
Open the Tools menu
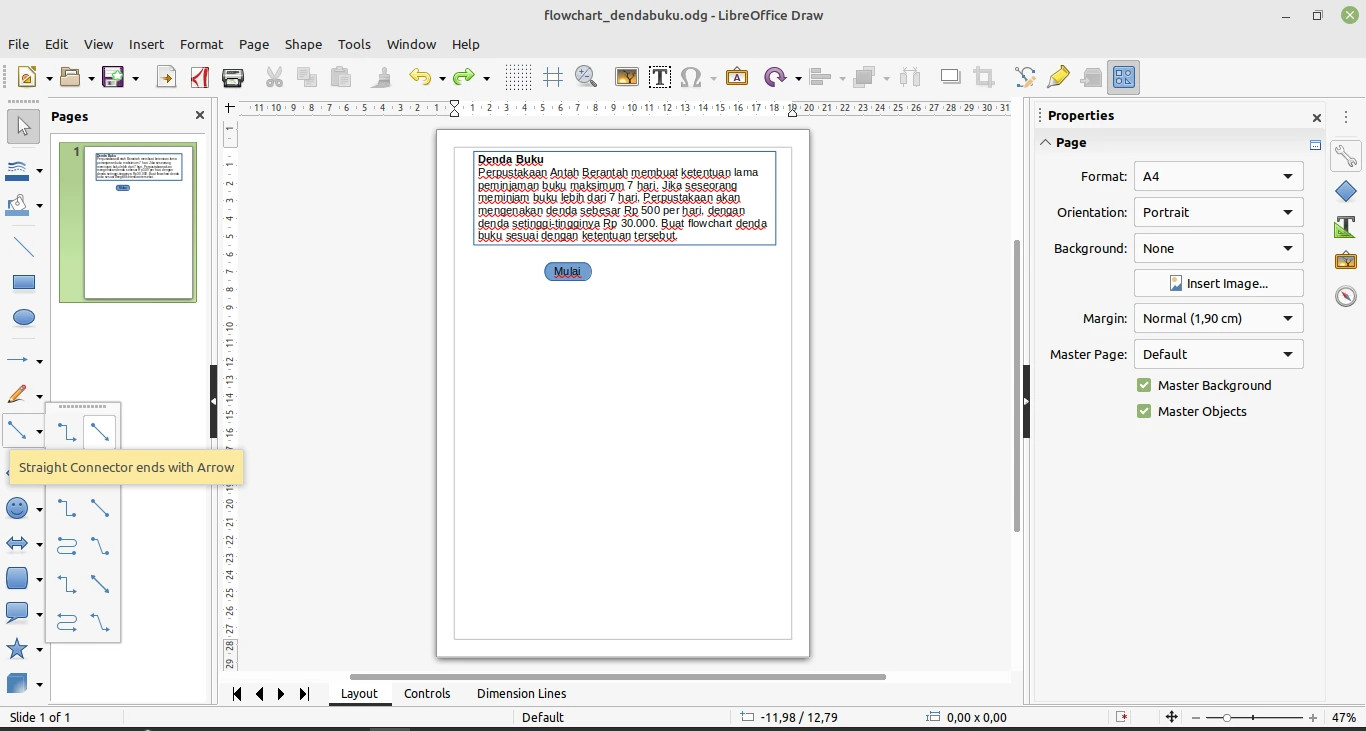(x=354, y=44)
